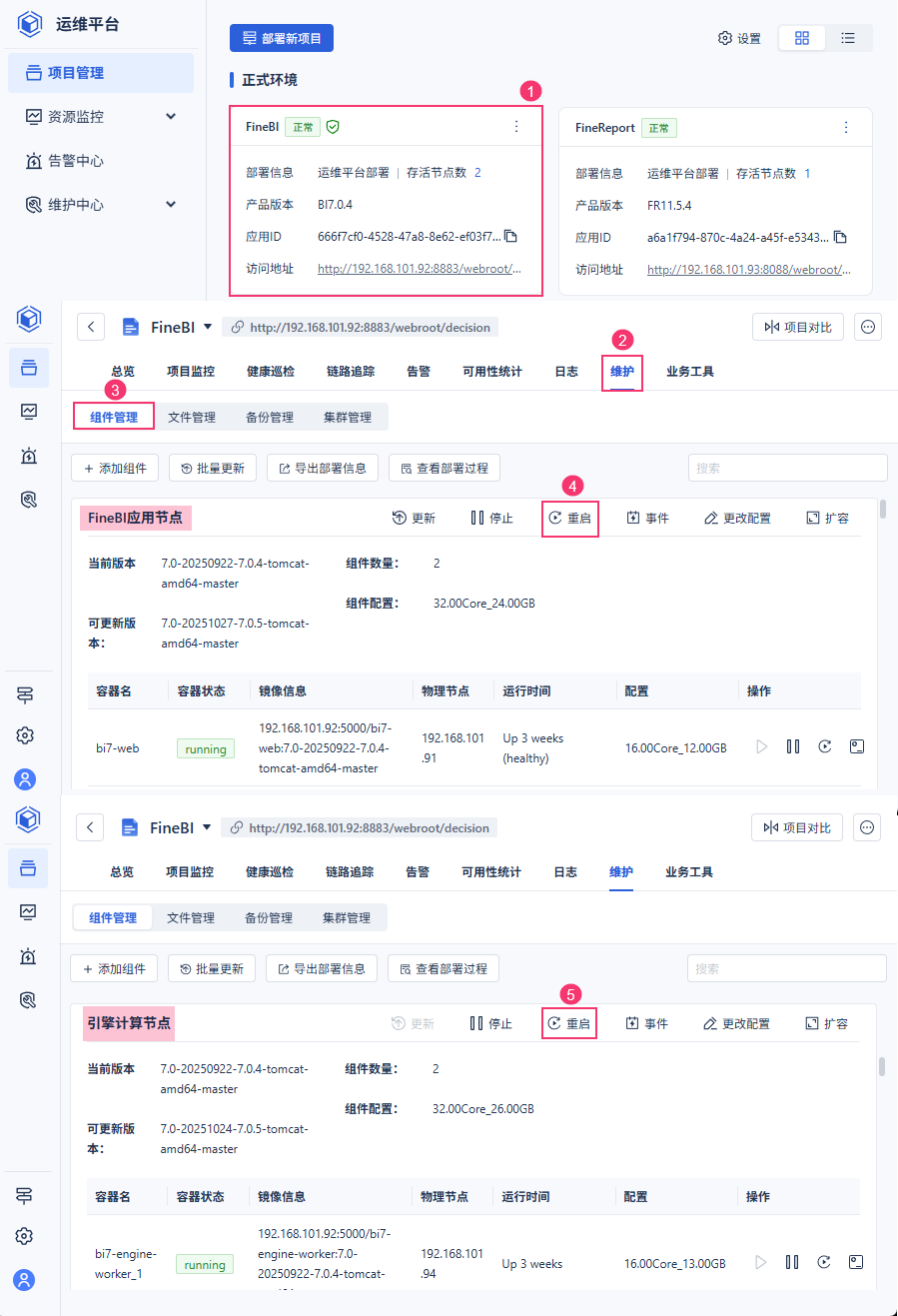Click 扩容 for FineBI应用节点

828,519
